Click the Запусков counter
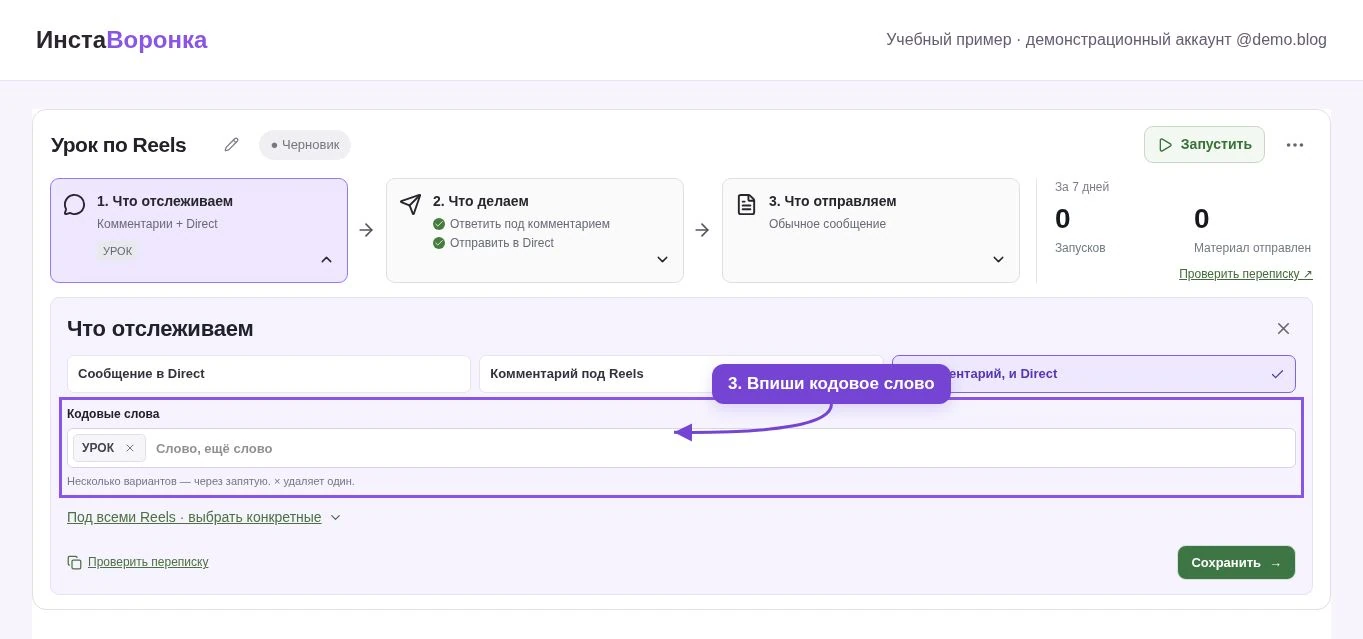1363x639 pixels. (1080, 230)
